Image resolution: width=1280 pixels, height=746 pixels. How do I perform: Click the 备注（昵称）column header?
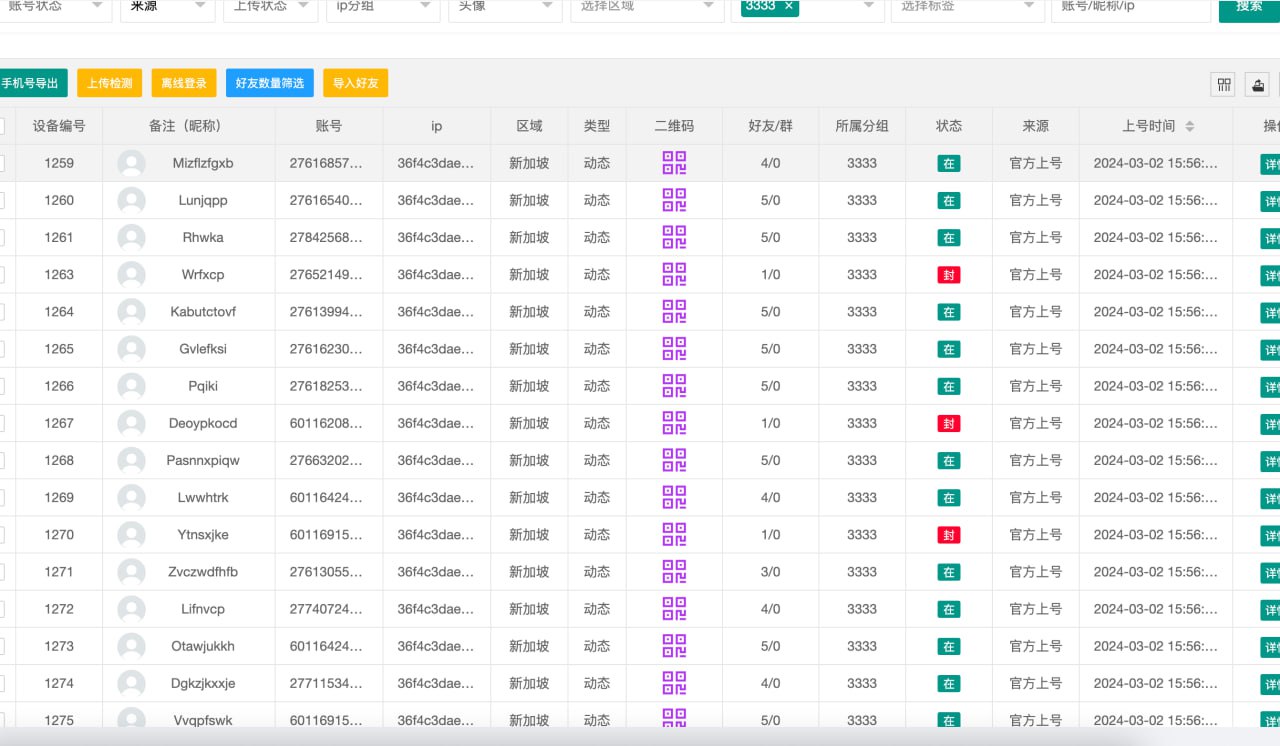pyautogui.click(x=189, y=126)
